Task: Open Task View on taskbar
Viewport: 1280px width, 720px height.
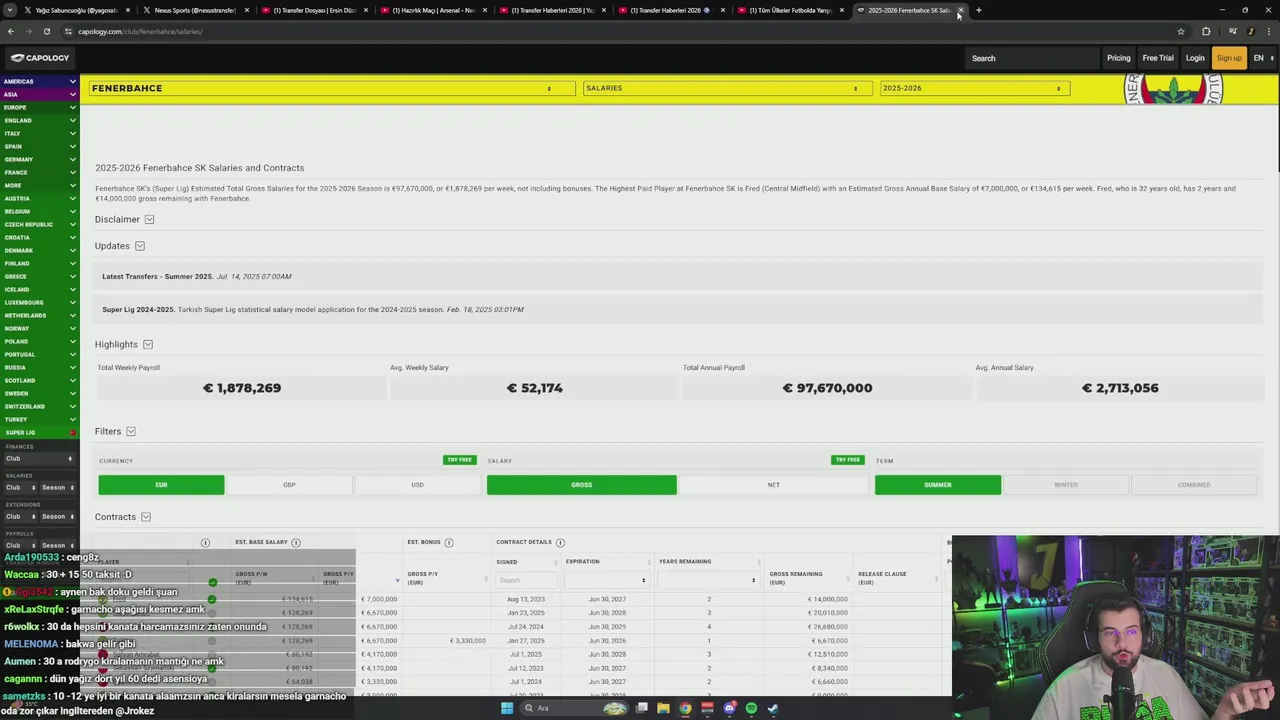Action: 641,708
